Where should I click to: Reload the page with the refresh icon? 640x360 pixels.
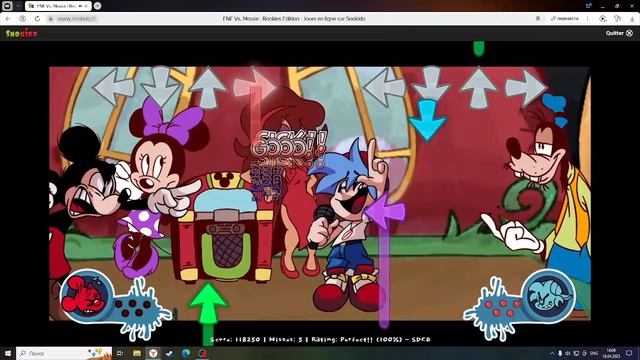point(37,18)
